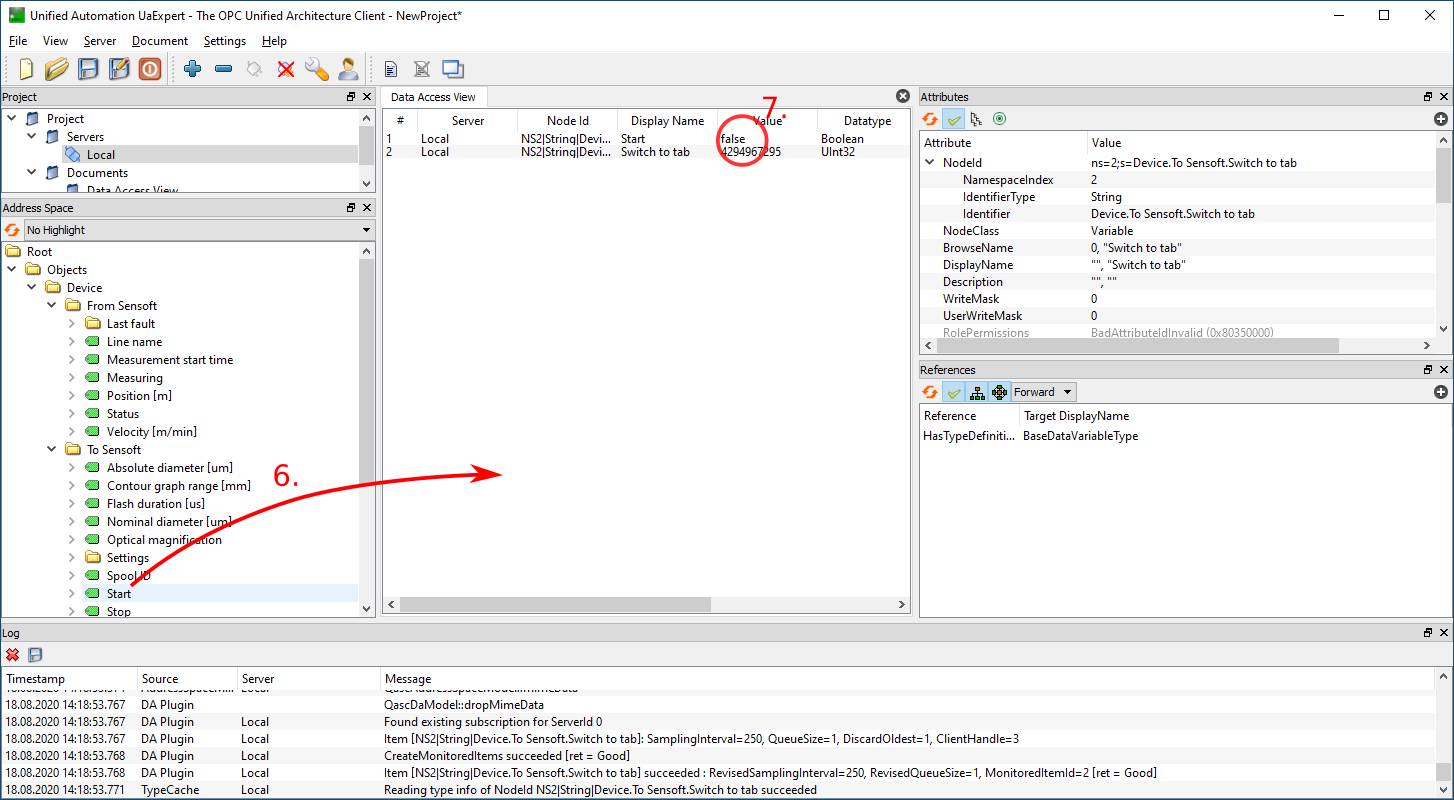Click the change user person icon
Screen dimensions: 1454x800
[x=348, y=69]
